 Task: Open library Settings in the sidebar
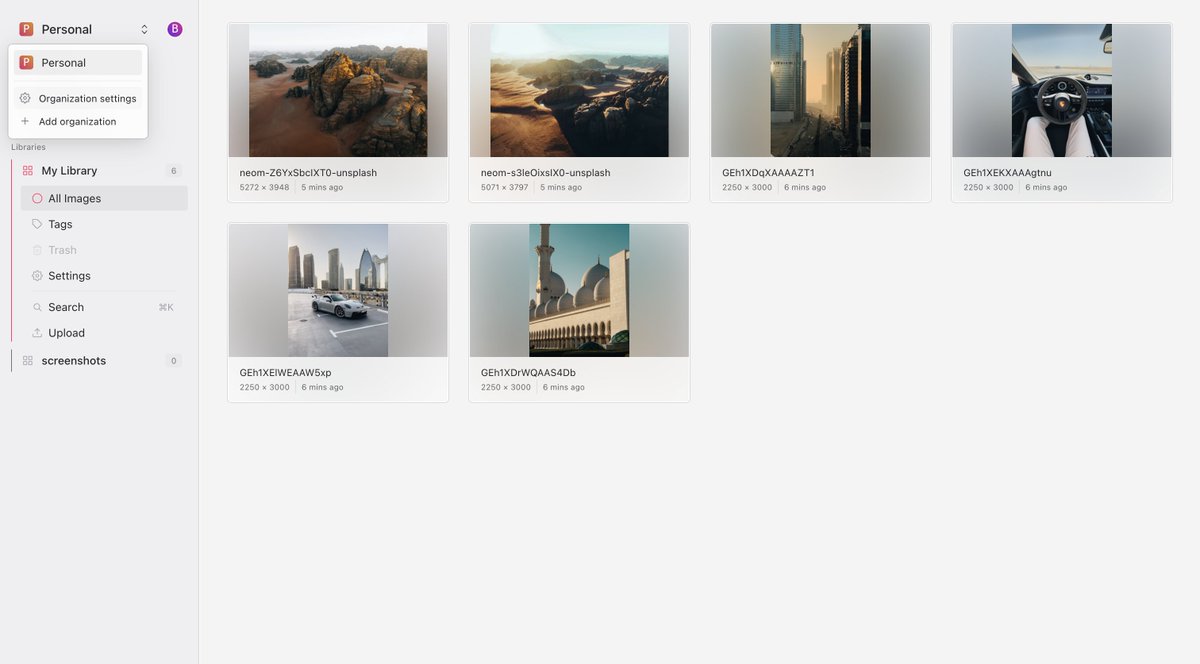104,276
